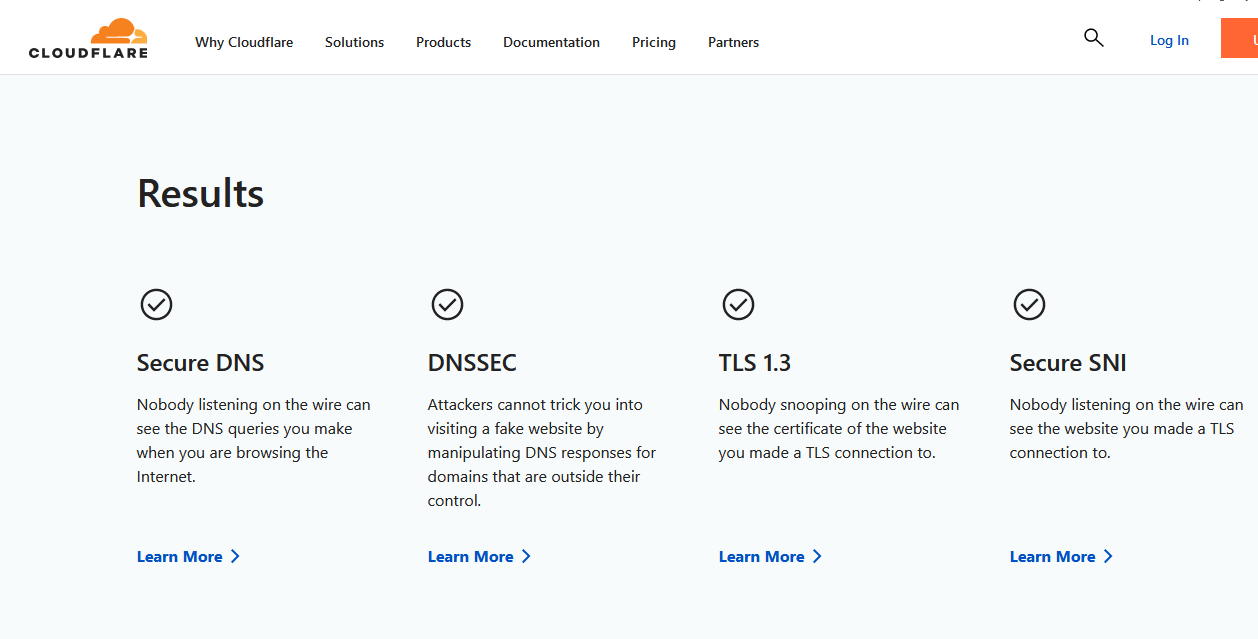The image size is (1258, 639).
Task: Go to Documentation in the top navigation
Action: pyautogui.click(x=551, y=42)
